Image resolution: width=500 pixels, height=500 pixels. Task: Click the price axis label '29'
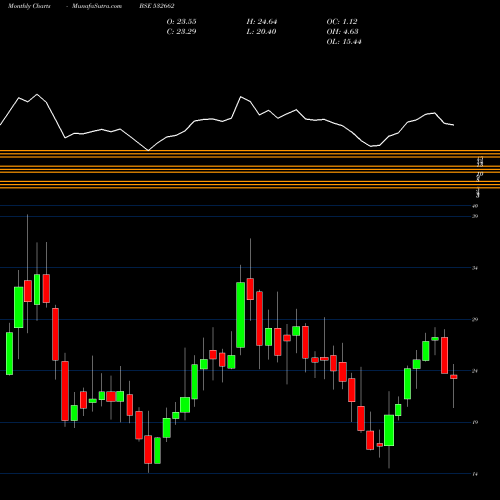(475, 319)
